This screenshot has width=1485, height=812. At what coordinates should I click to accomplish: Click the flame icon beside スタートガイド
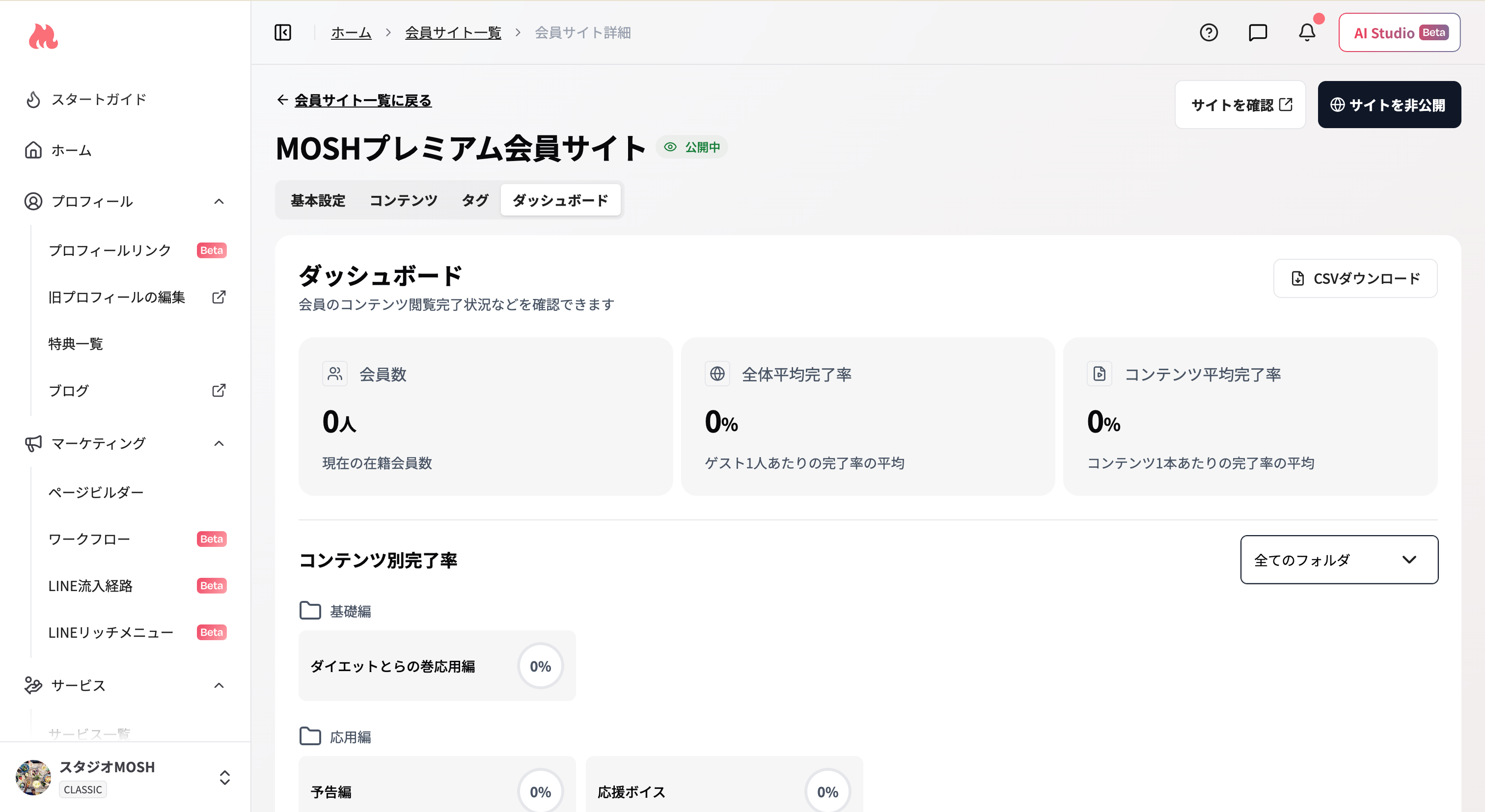pos(33,100)
